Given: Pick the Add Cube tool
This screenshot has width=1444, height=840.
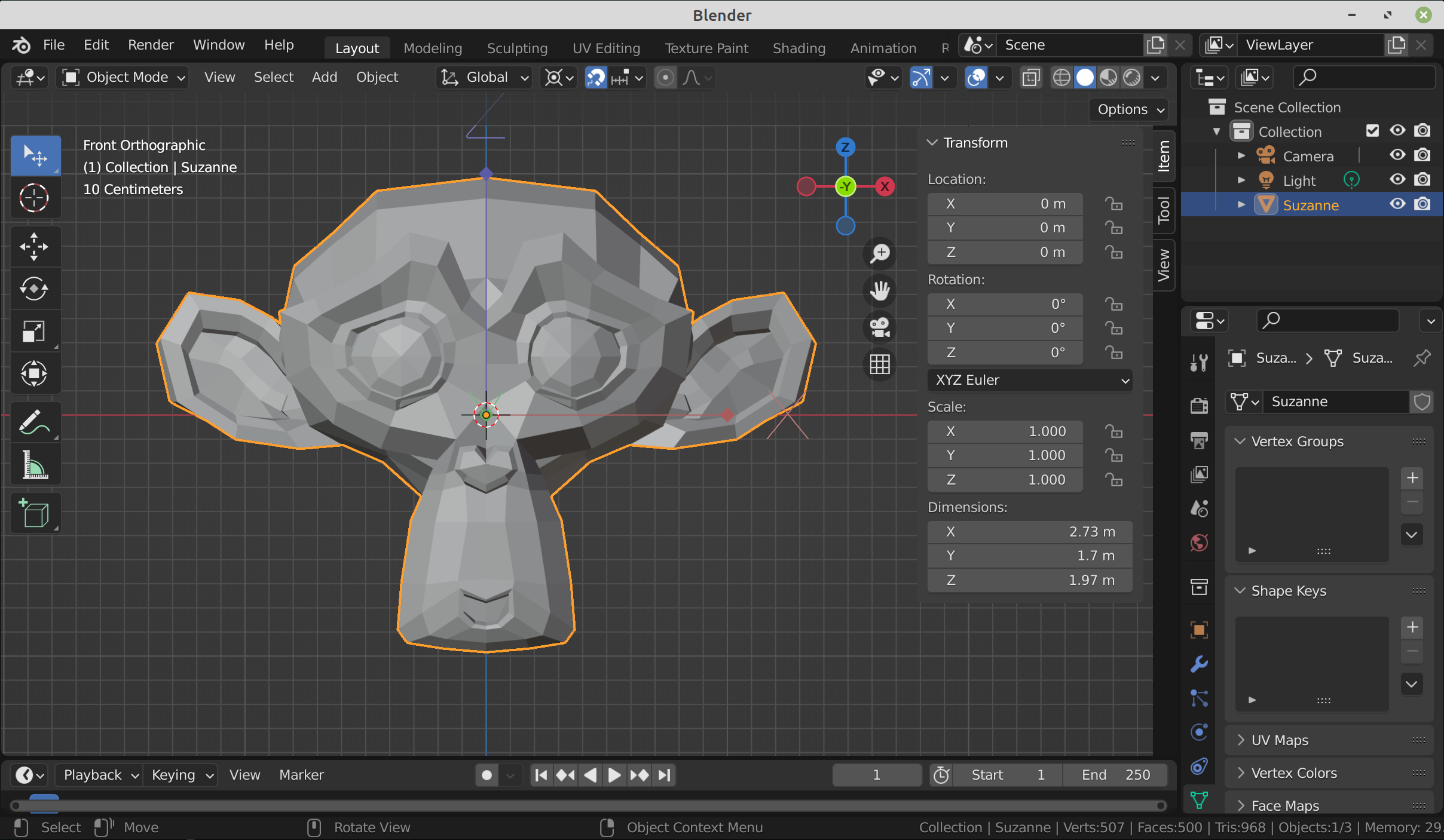Looking at the screenshot, I should pyautogui.click(x=35, y=513).
